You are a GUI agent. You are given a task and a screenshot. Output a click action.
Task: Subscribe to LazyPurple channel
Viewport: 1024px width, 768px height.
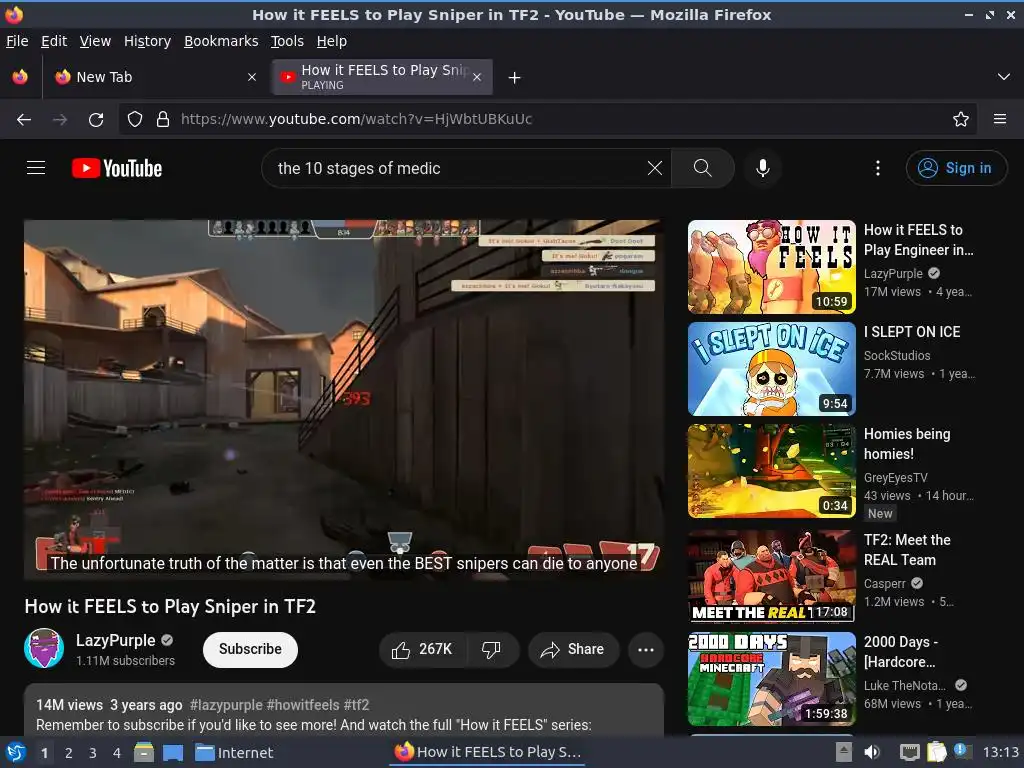250,649
